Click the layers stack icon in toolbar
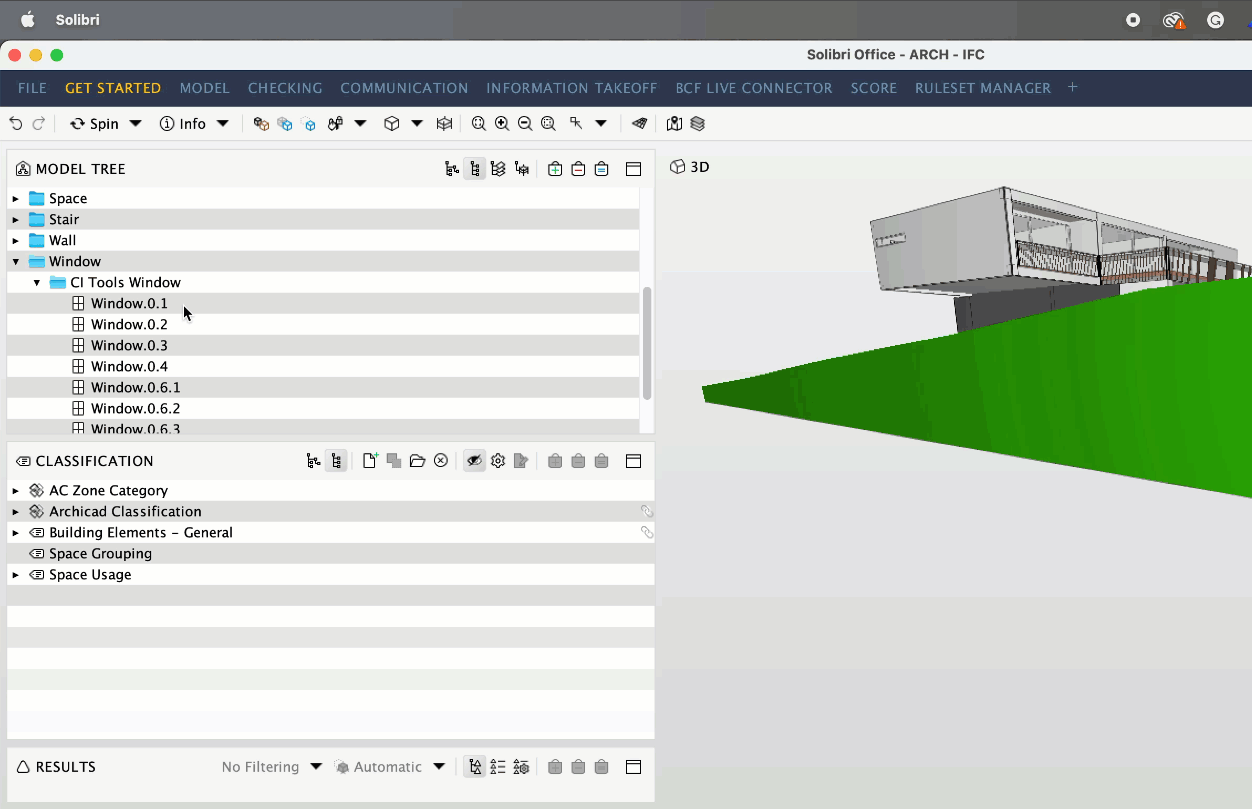 coord(698,124)
